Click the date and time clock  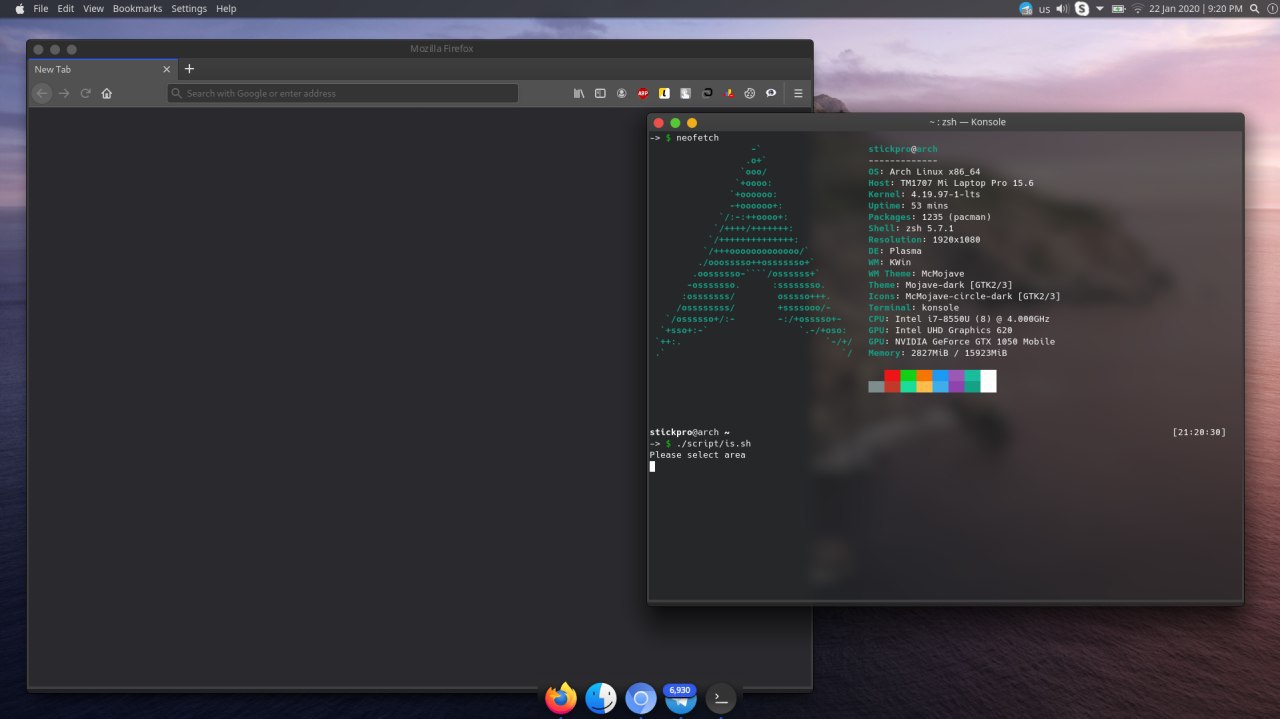tap(1196, 8)
